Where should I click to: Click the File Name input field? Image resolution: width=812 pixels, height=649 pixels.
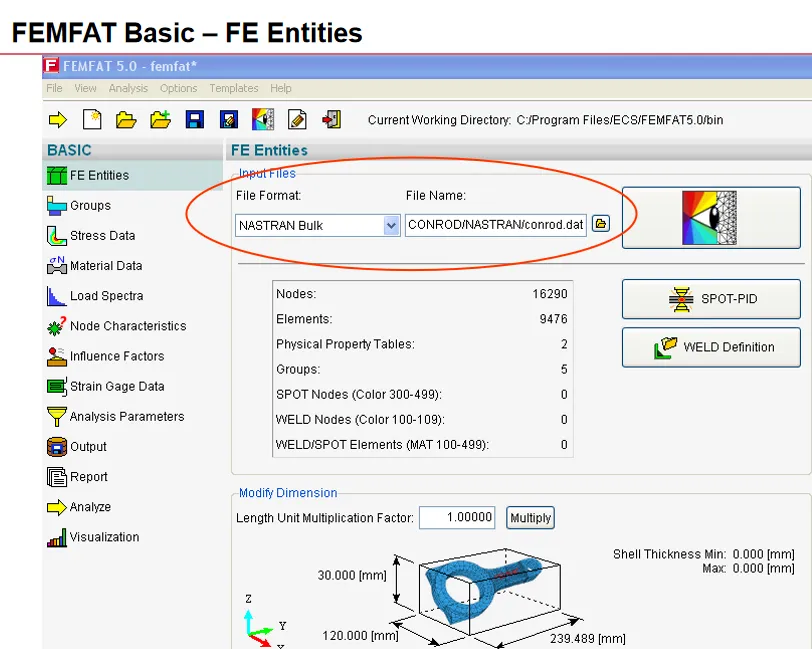[x=496, y=225]
